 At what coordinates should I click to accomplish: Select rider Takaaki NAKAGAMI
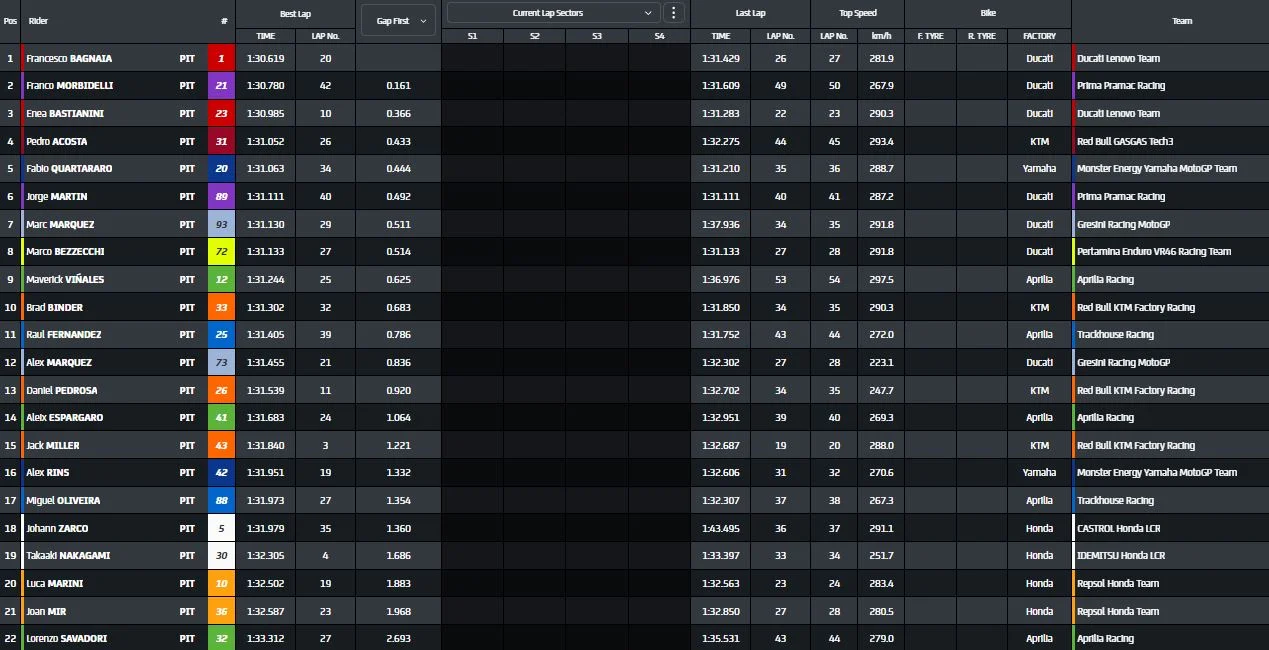click(x=68, y=556)
